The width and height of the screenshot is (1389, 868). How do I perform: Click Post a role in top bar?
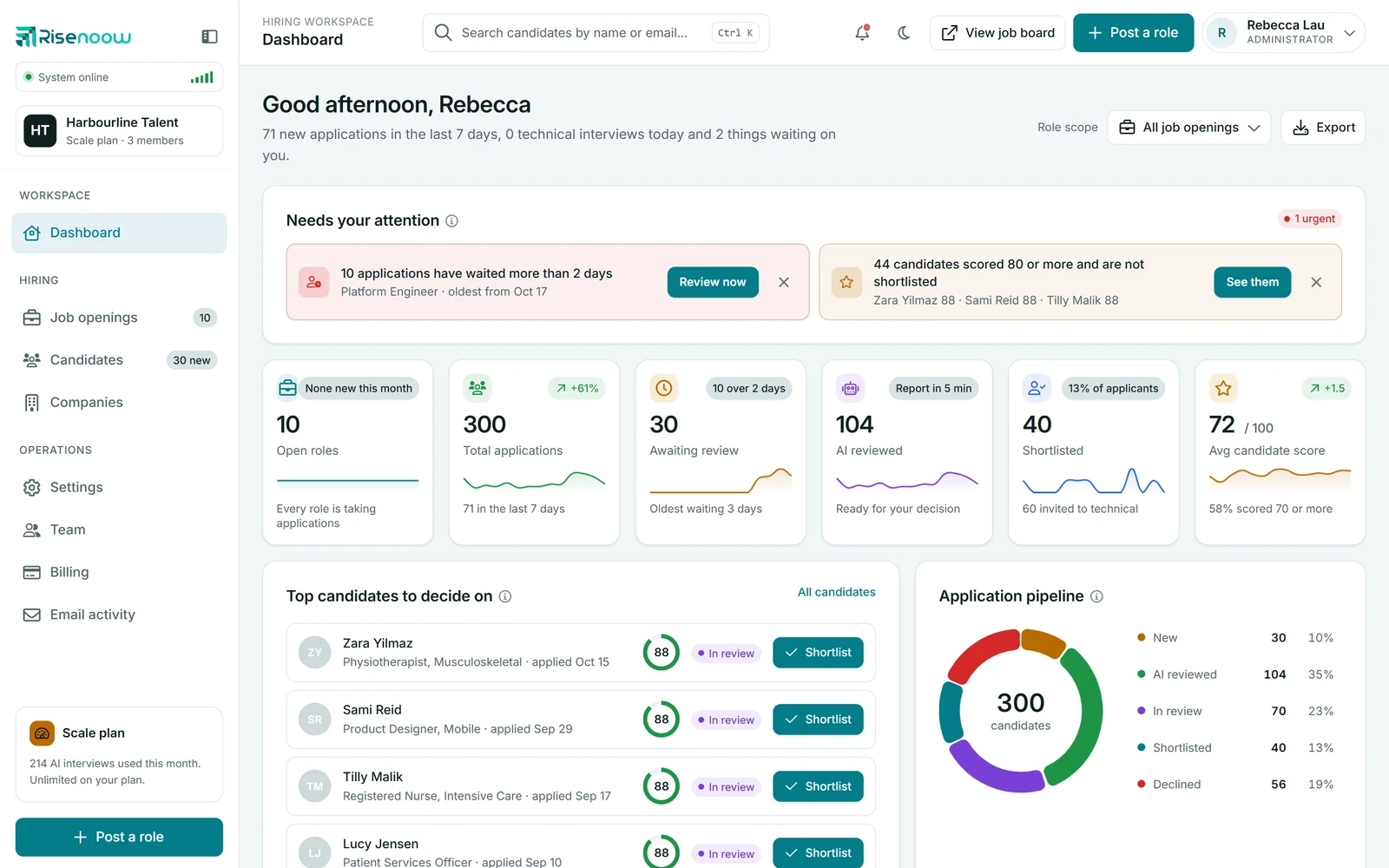pos(1133,33)
